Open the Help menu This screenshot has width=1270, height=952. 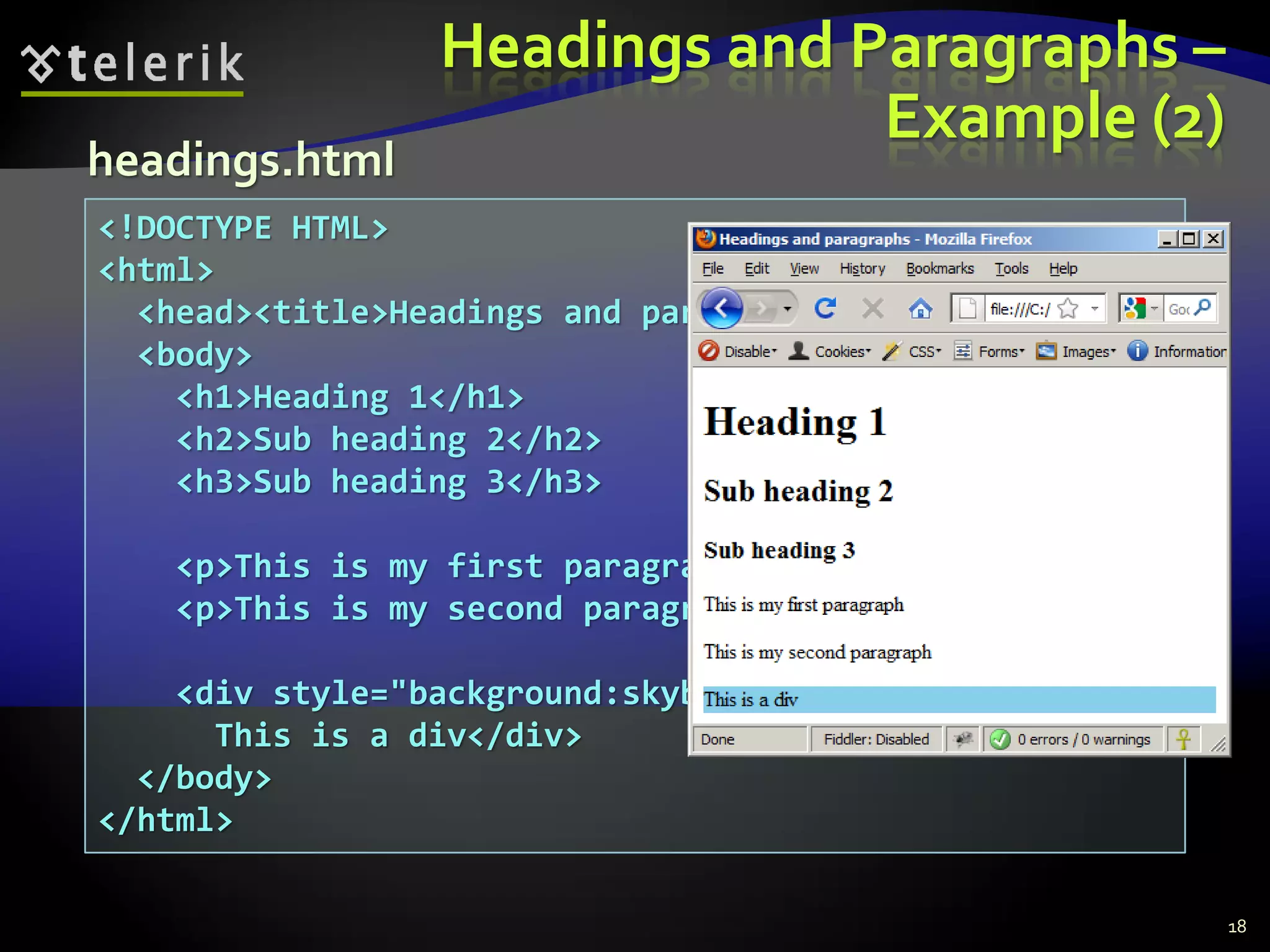click(x=1063, y=268)
